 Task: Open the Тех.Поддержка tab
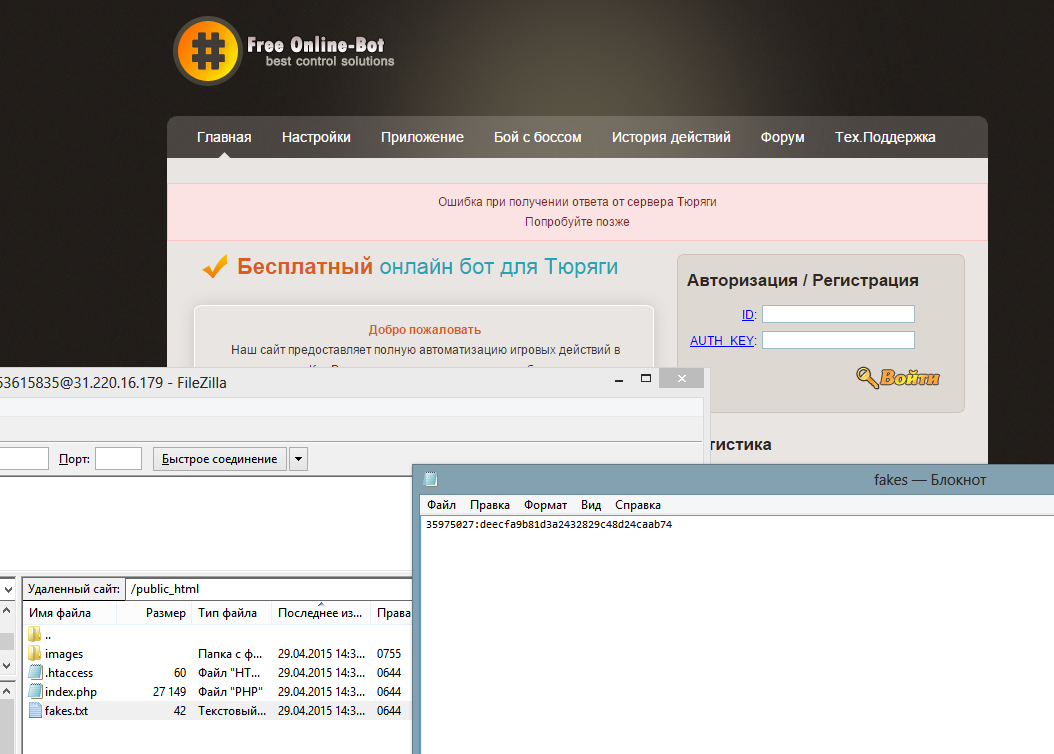[885, 137]
